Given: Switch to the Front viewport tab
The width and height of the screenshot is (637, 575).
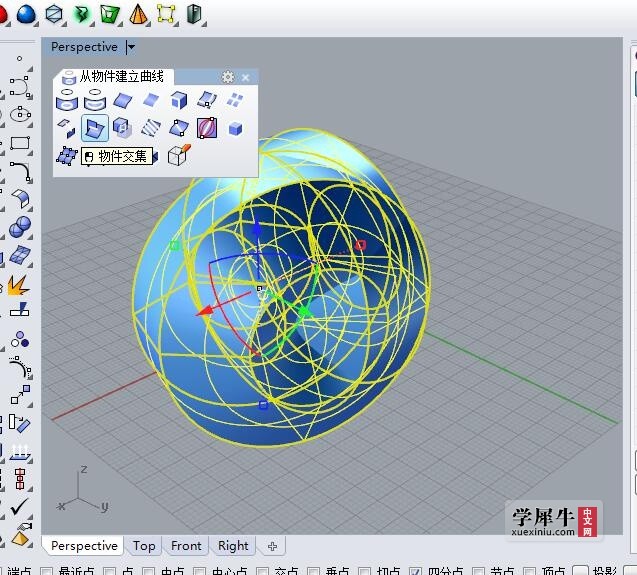Looking at the screenshot, I should click(186, 546).
